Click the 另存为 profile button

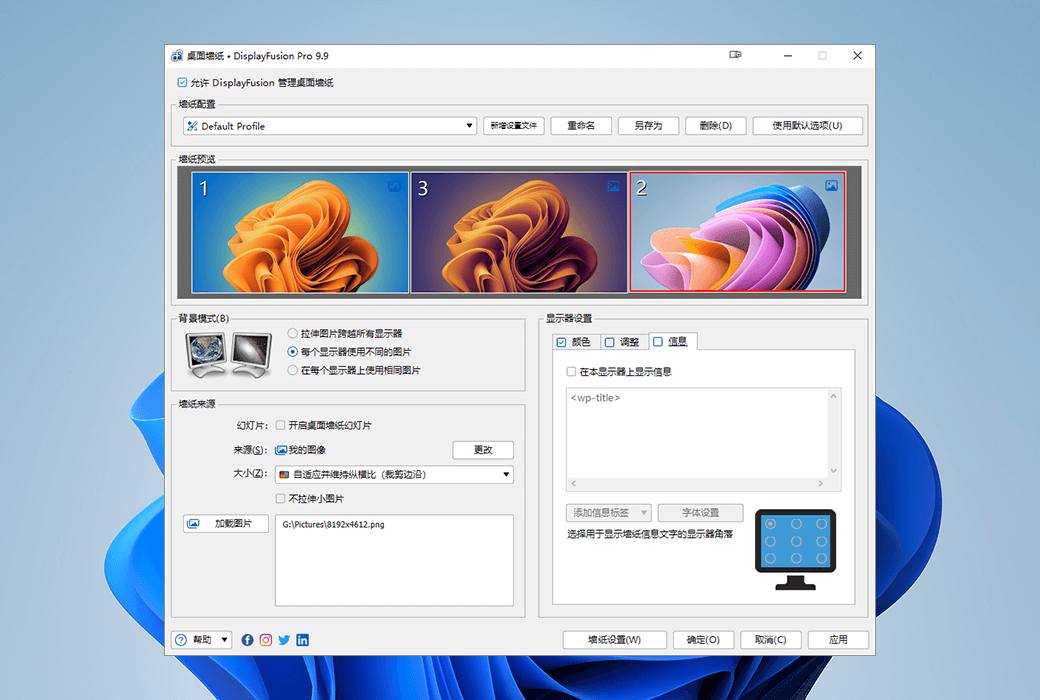pyautogui.click(x=648, y=125)
